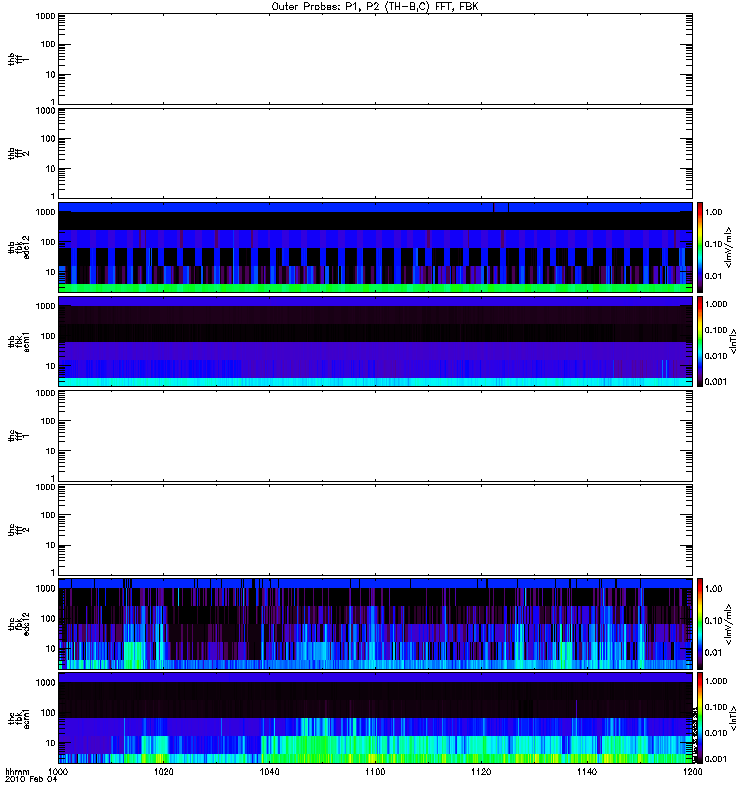Image resolution: width=750 pixels, height=800 pixels.
Task: Select the empty thb fff 2 plot panel
Action: 375,154
